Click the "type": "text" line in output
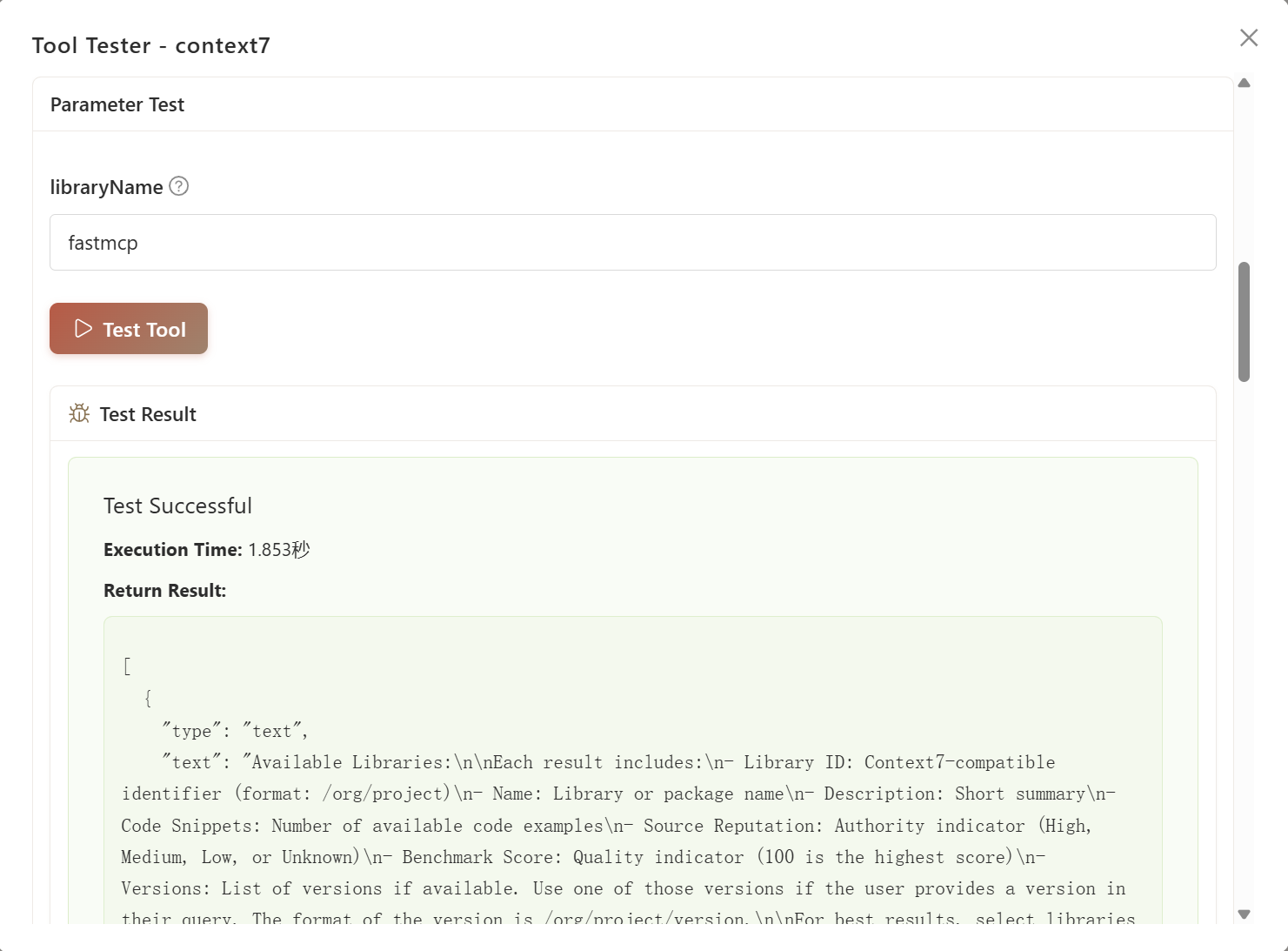1288x951 pixels. [x=234, y=731]
